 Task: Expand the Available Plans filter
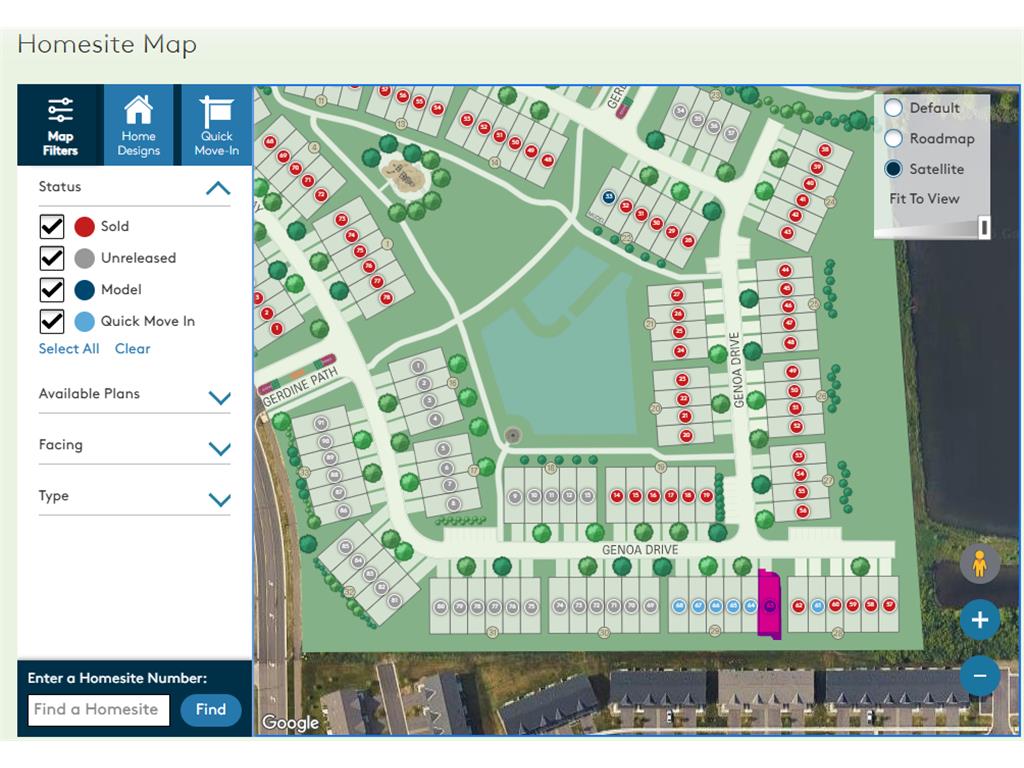tap(219, 397)
